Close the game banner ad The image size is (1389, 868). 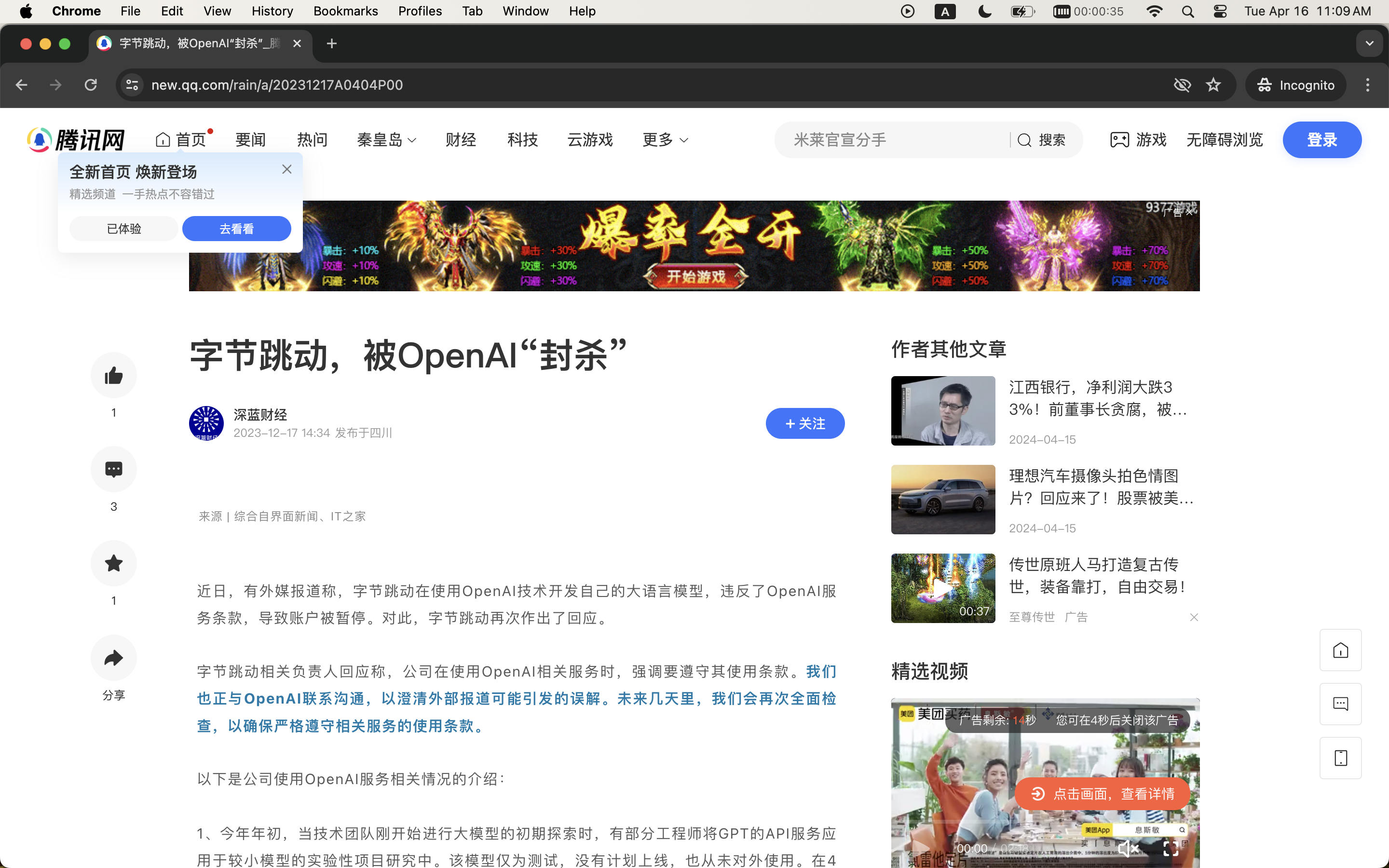pos(1190,212)
